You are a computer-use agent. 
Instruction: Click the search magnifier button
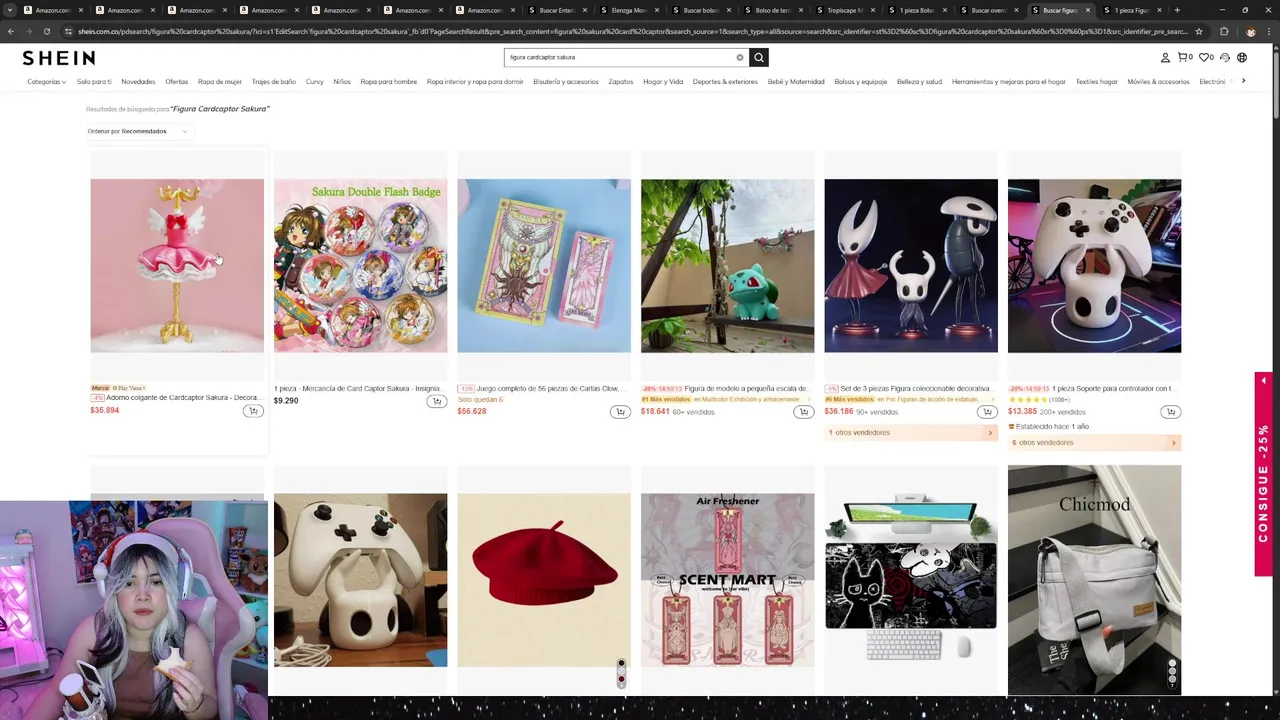(759, 57)
